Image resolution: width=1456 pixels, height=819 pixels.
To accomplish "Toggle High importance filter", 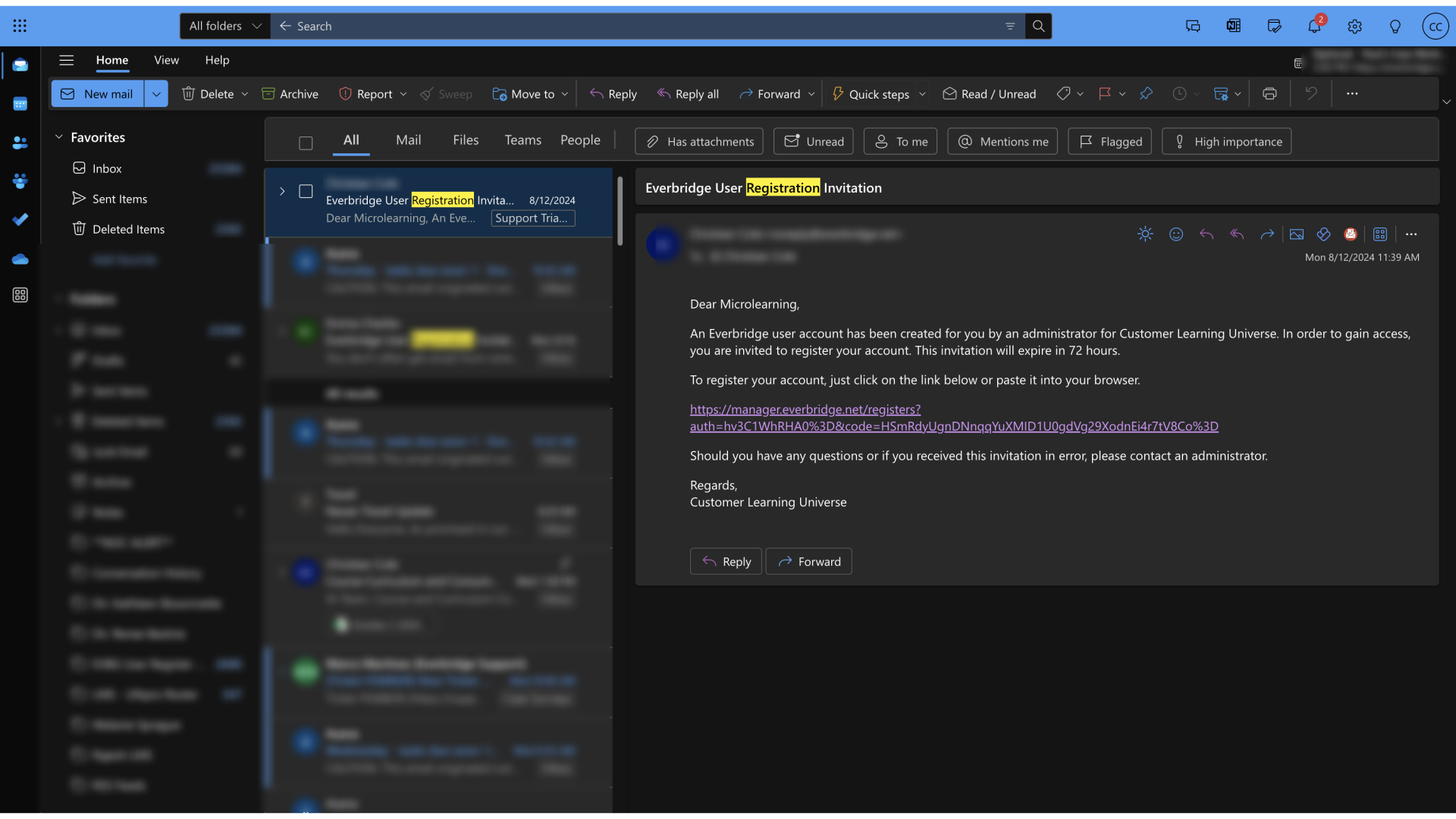I will coord(1227,142).
